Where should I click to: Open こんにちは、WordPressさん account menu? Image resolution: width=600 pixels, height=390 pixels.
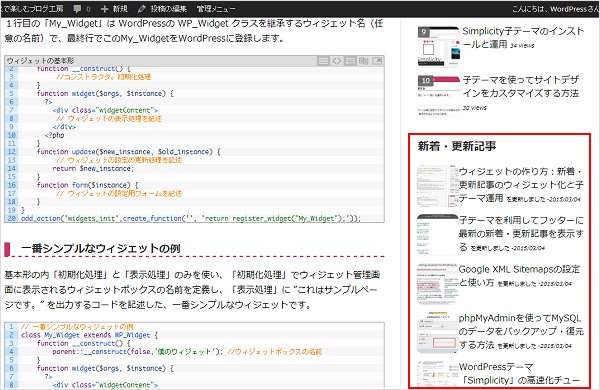(556, 8)
